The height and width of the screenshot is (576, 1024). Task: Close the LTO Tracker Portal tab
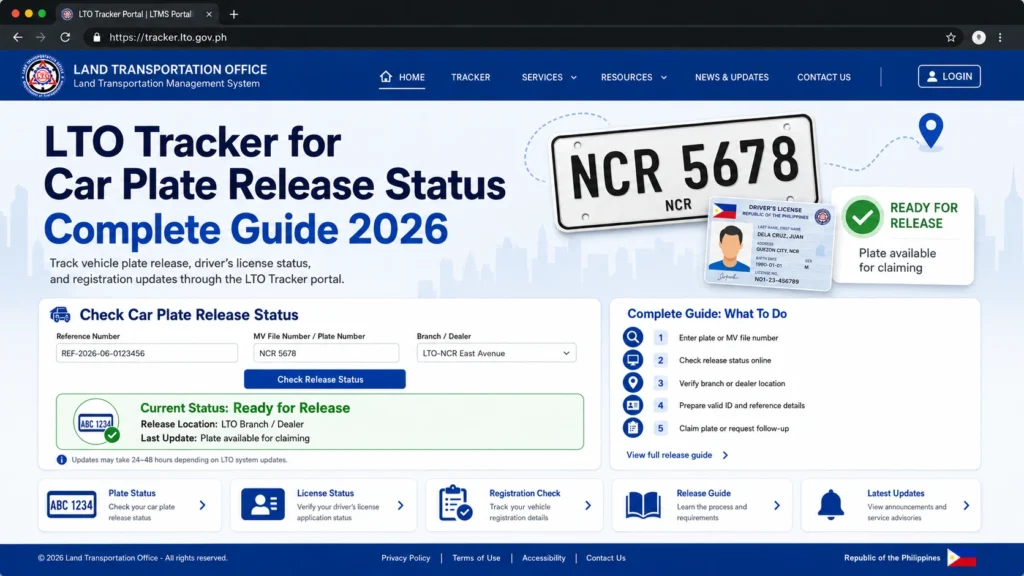point(209,14)
